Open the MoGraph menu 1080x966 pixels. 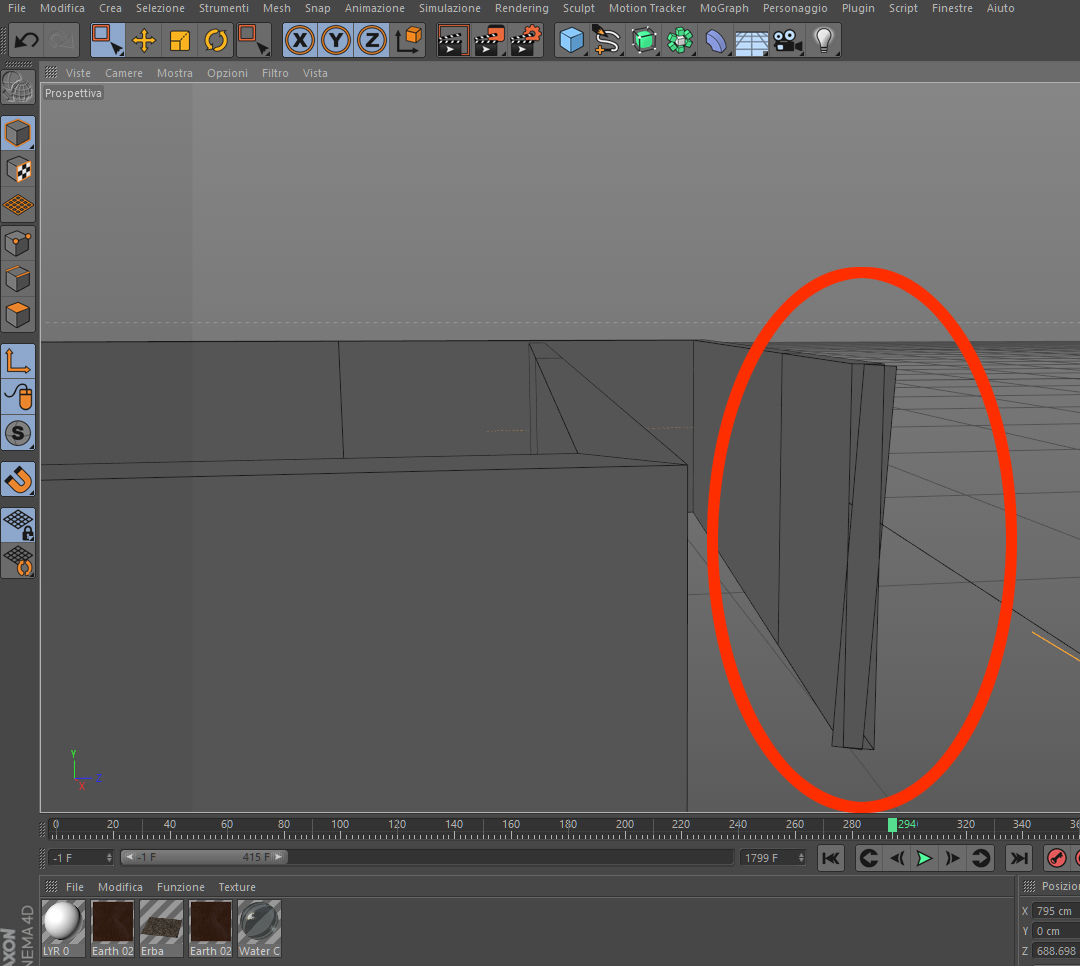tap(724, 8)
